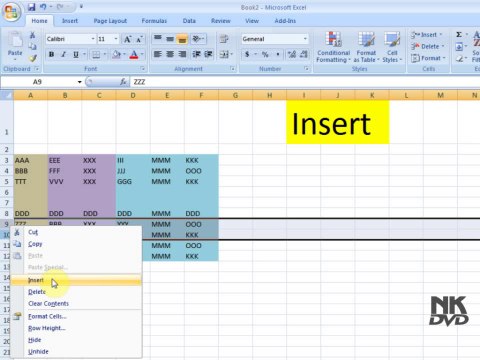Set middle vertical alignment
This screenshot has height=360, width=480.
point(170,39)
